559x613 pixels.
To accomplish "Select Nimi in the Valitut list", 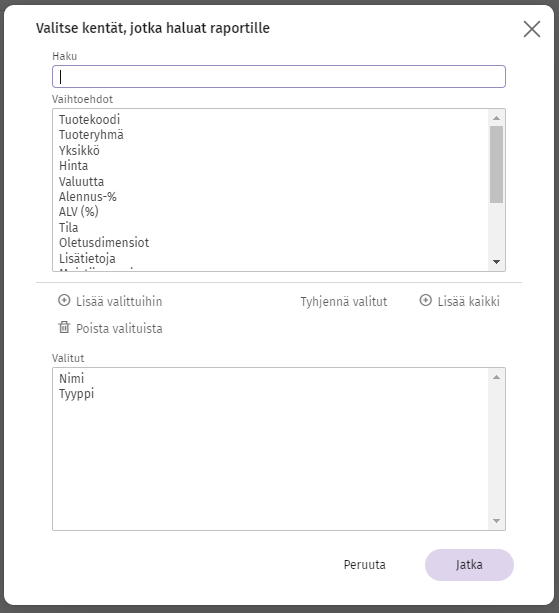I will point(271,378).
